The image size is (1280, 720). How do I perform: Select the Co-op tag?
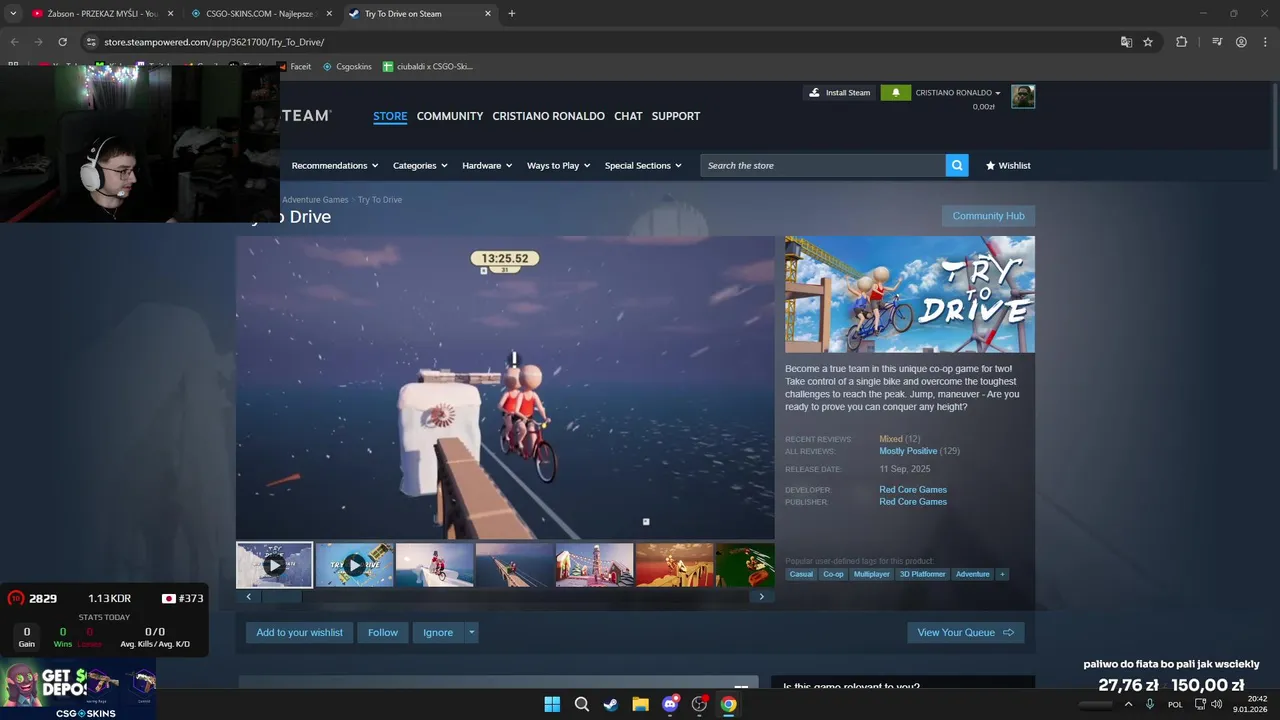[x=833, y=574]
